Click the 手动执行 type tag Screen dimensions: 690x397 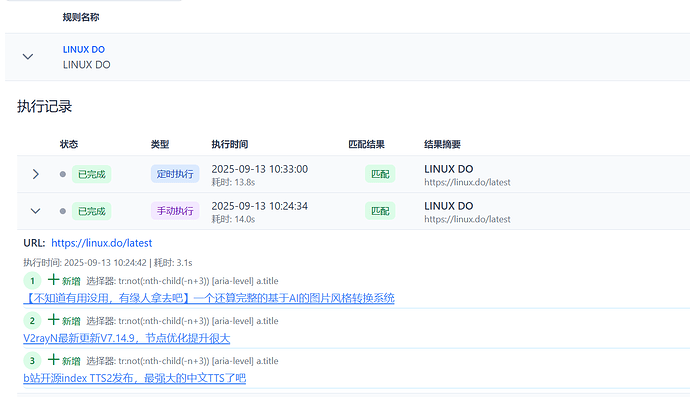[175, 211]
